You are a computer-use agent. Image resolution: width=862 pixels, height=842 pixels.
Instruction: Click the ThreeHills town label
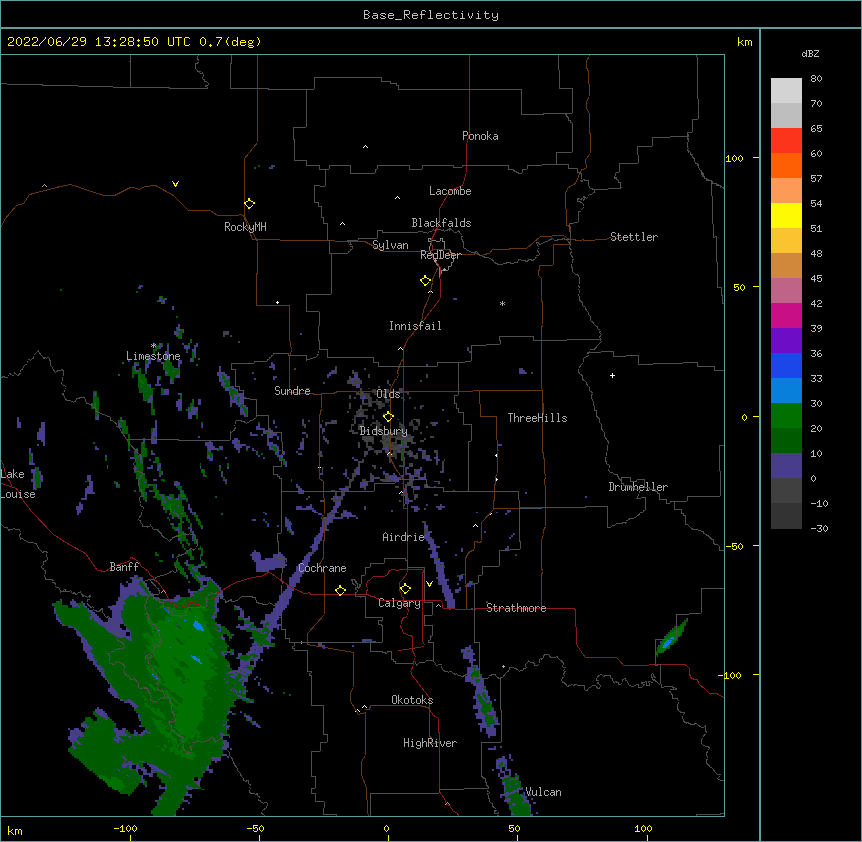[537, 418]
